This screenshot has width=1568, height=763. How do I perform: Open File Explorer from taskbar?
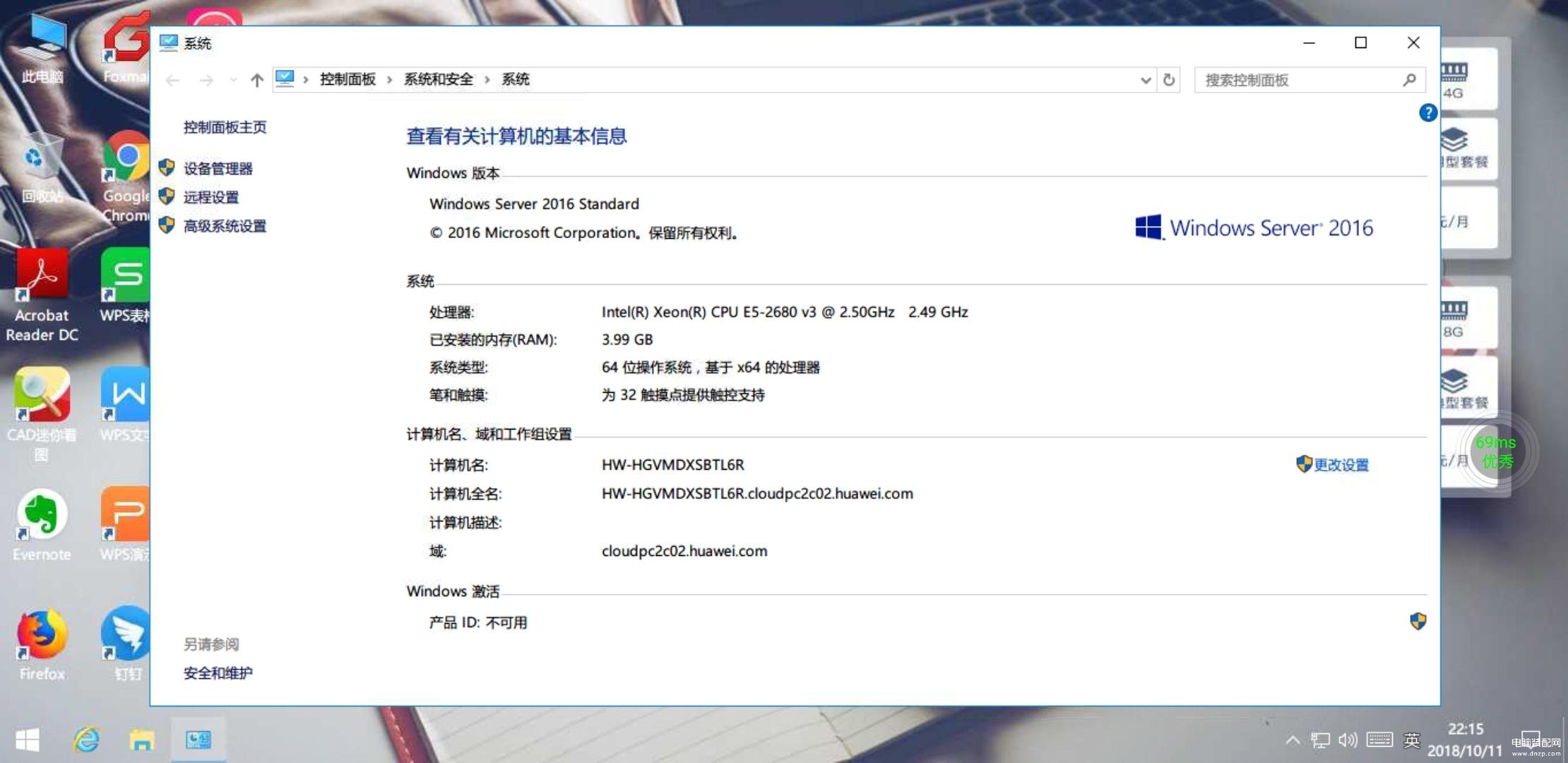(x=142, y=740)
